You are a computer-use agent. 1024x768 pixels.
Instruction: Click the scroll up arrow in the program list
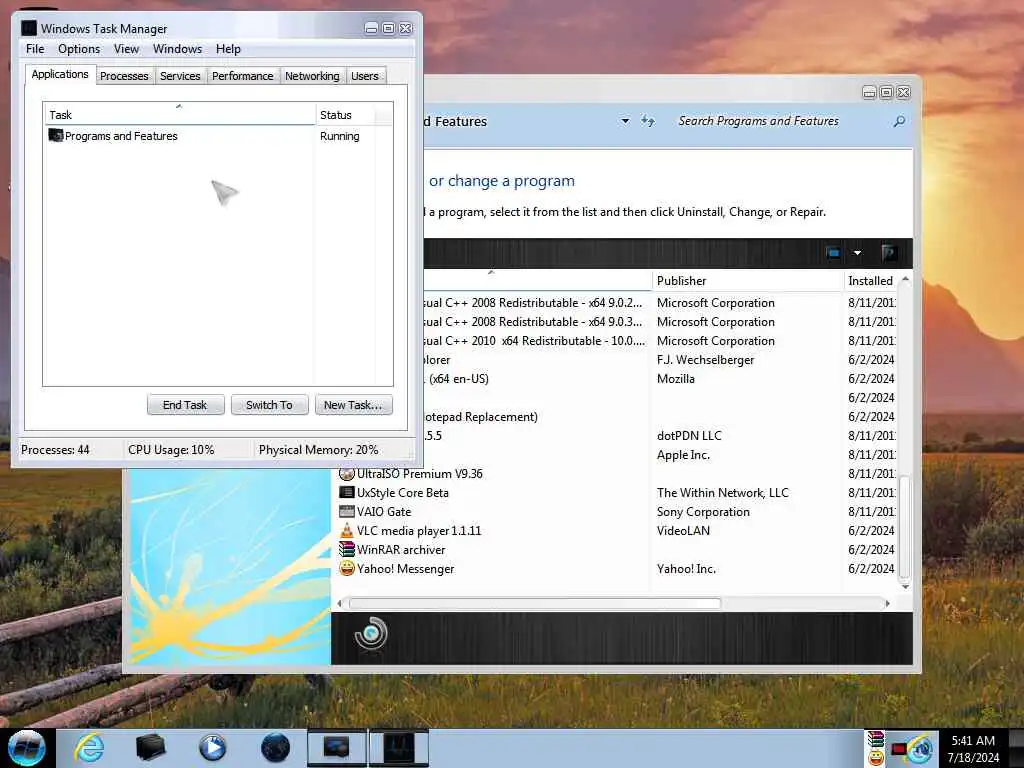[x=905, y=280]
